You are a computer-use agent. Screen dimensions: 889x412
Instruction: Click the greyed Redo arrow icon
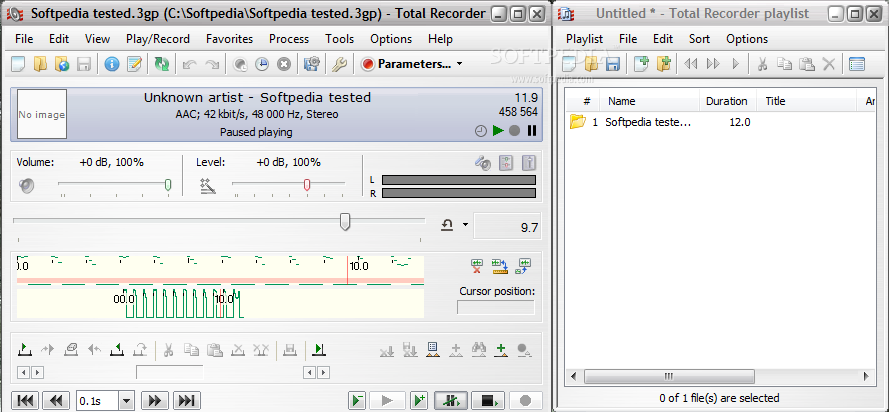[x=212, y=65]
